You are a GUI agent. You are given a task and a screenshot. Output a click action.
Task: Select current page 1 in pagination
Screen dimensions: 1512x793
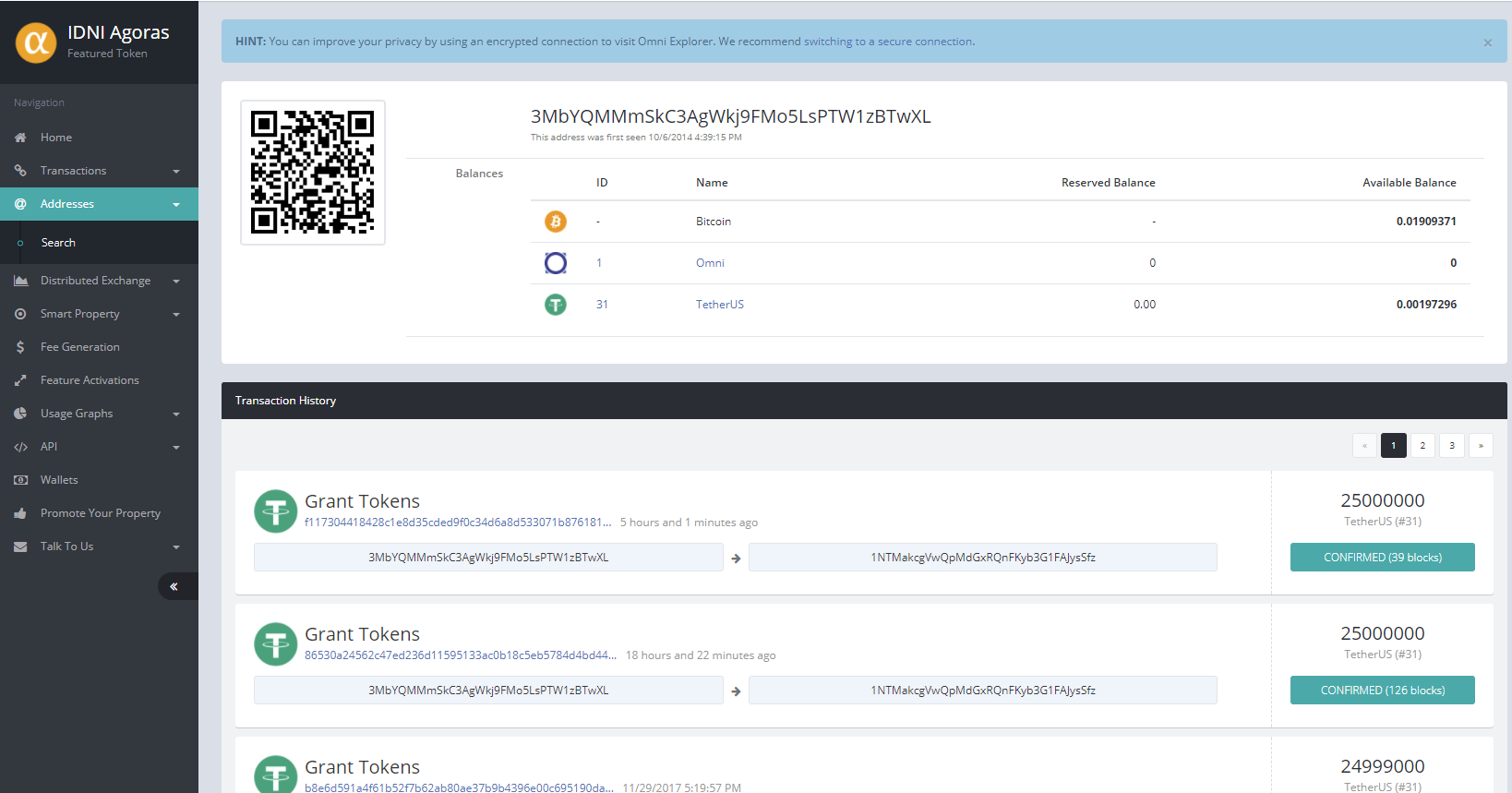1394,446
